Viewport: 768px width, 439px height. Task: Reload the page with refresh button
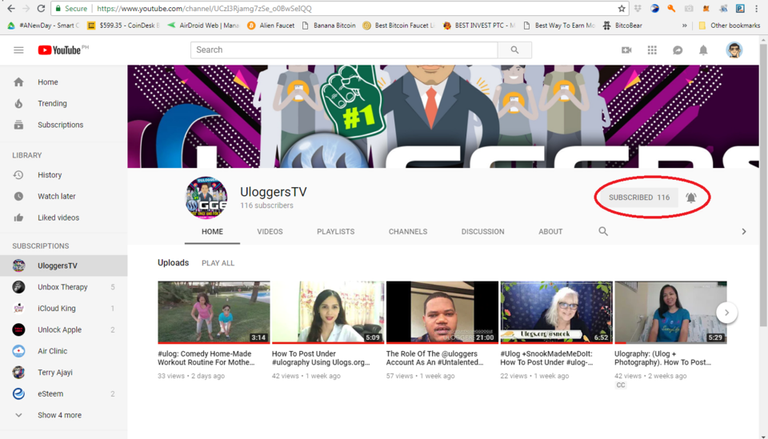(41, 8)
